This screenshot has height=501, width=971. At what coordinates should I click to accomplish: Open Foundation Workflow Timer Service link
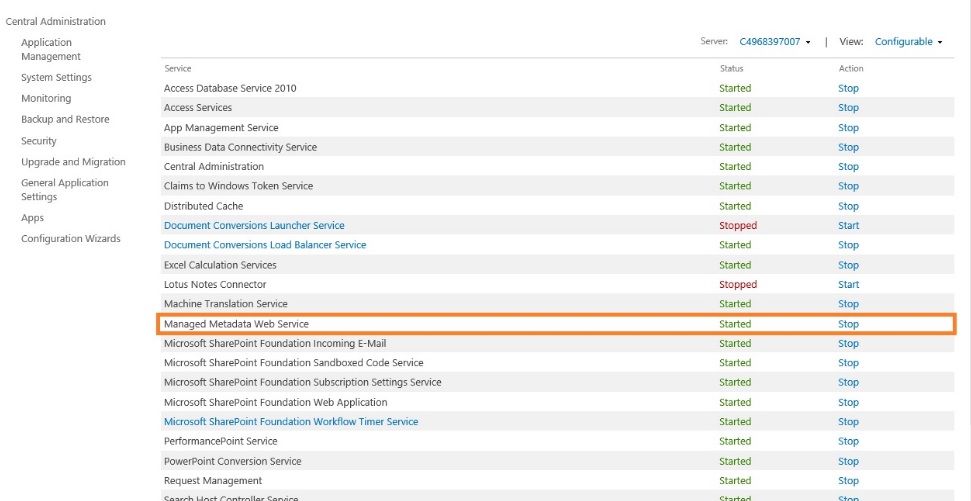tap(291, 422)
